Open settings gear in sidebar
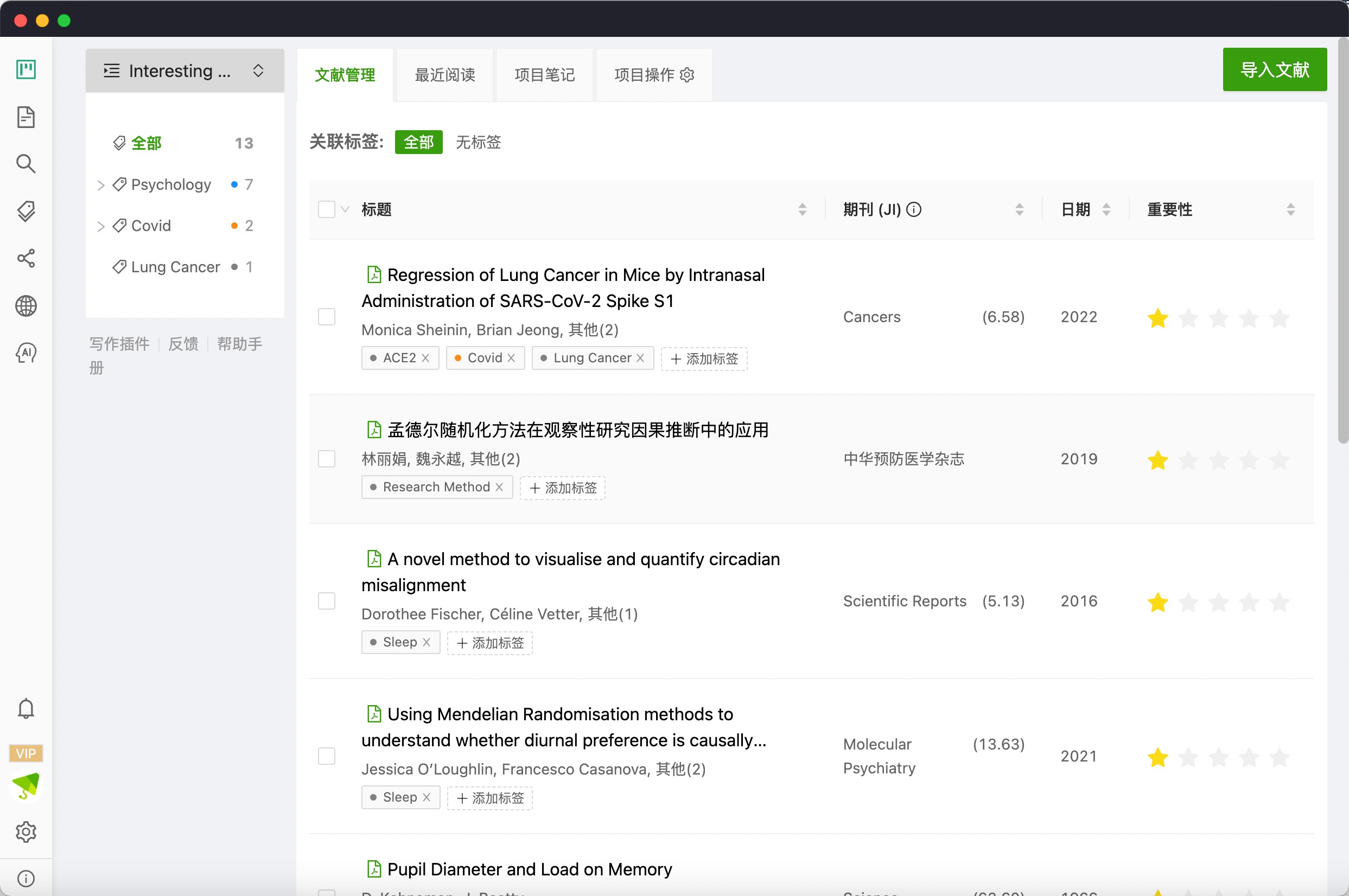 click(x=26, y=832)
